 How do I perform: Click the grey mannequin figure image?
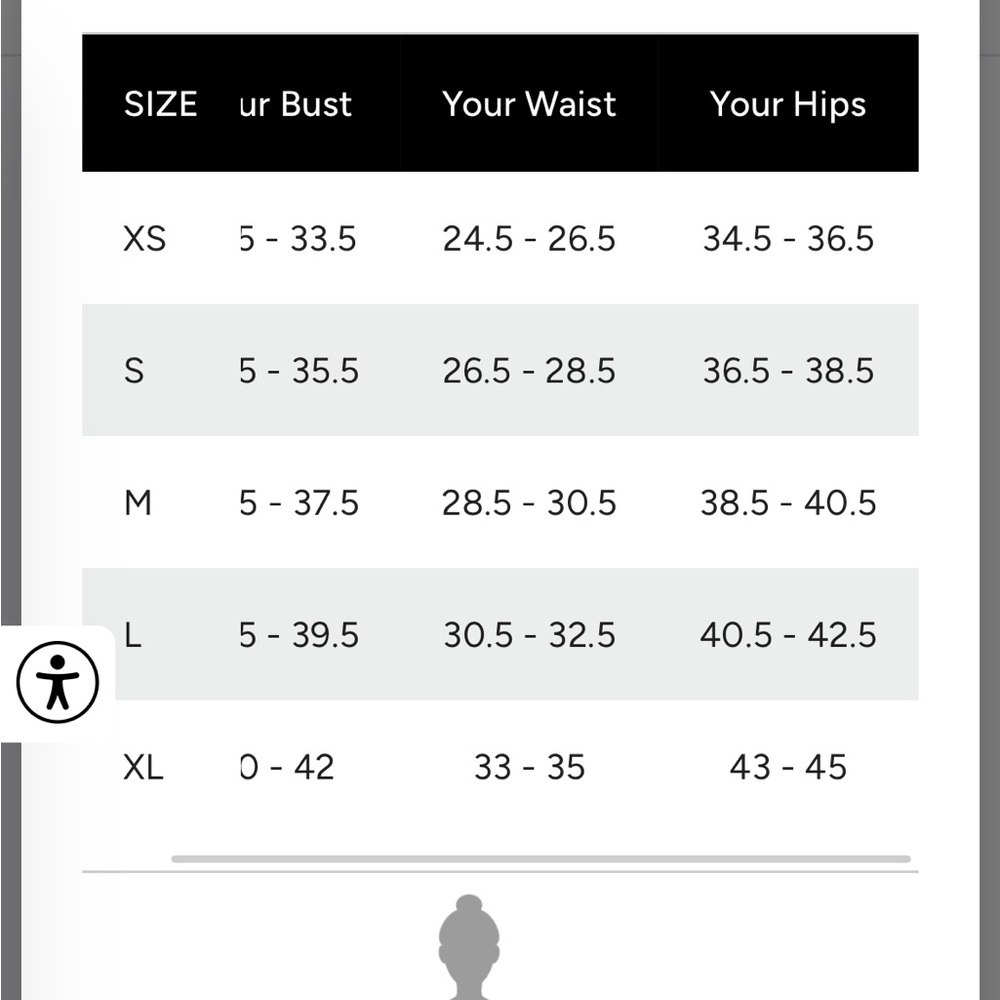click(x=469, y=947)
